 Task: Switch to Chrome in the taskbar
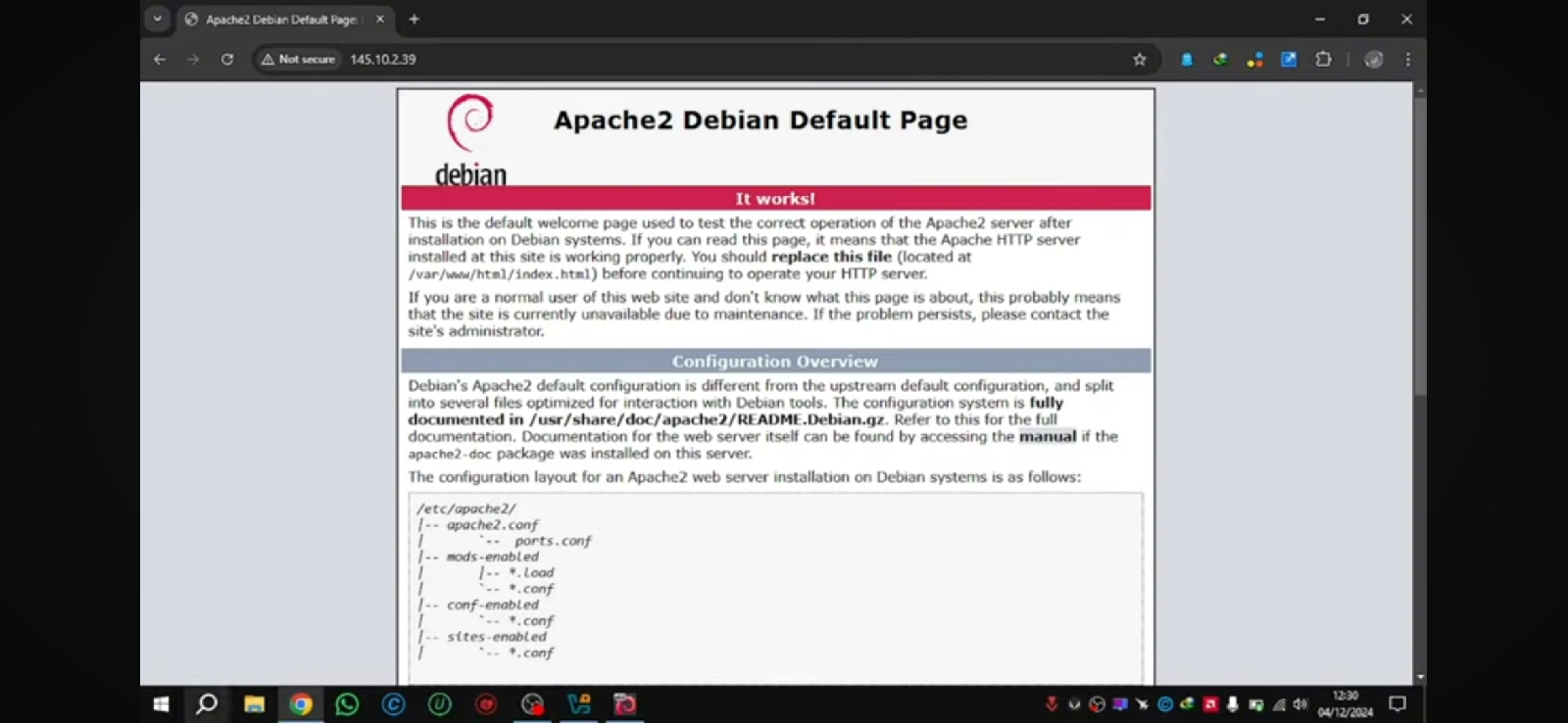coord(301,704)
